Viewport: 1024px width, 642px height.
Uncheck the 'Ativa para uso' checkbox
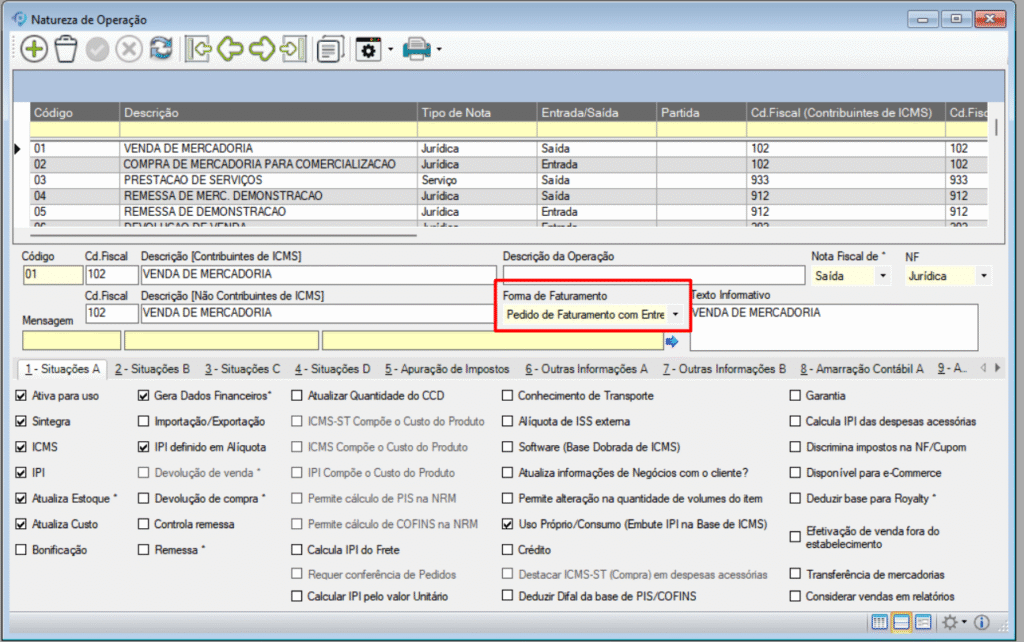click(21, 396)
